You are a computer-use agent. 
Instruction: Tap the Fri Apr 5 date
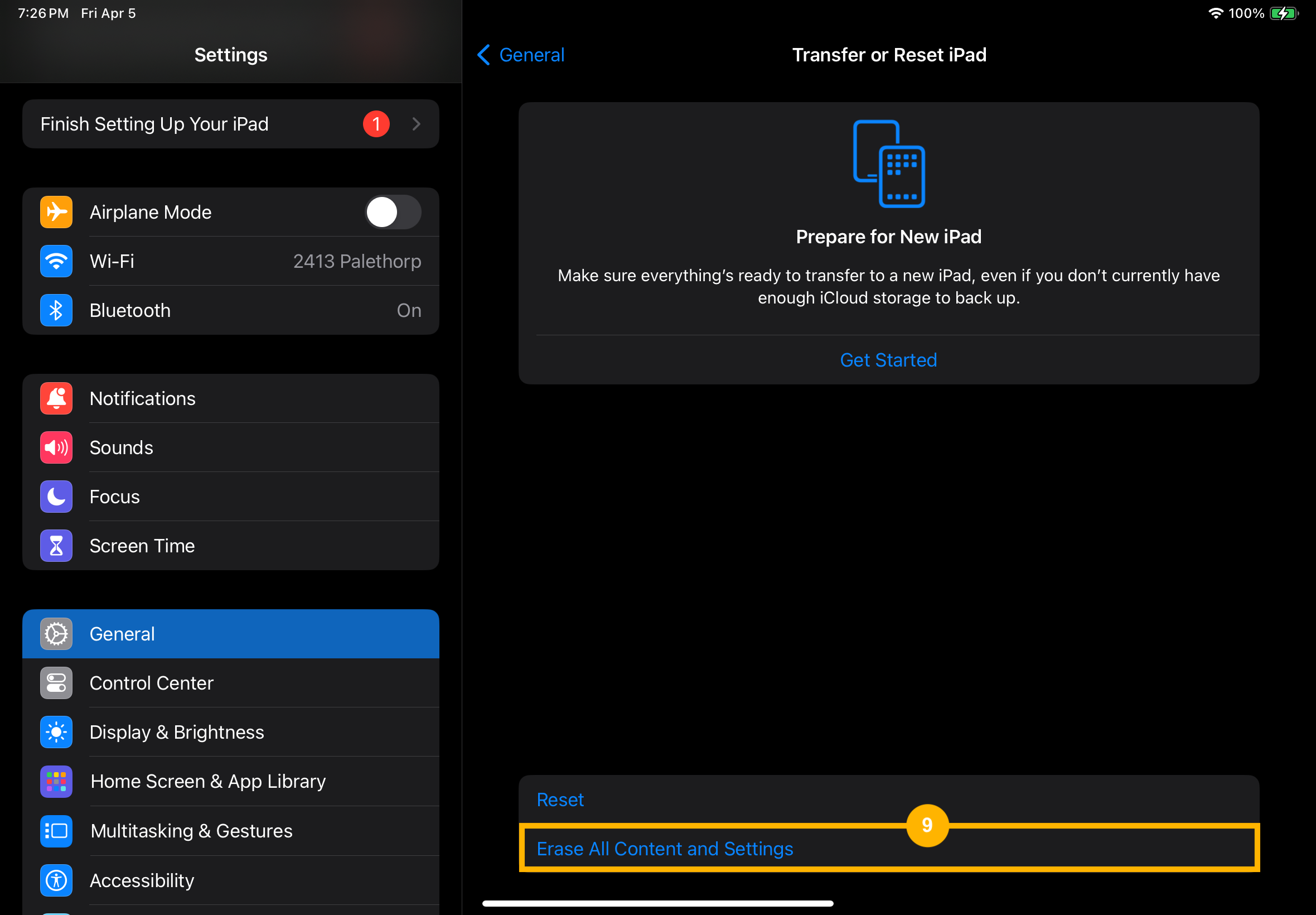pos(109,13)
